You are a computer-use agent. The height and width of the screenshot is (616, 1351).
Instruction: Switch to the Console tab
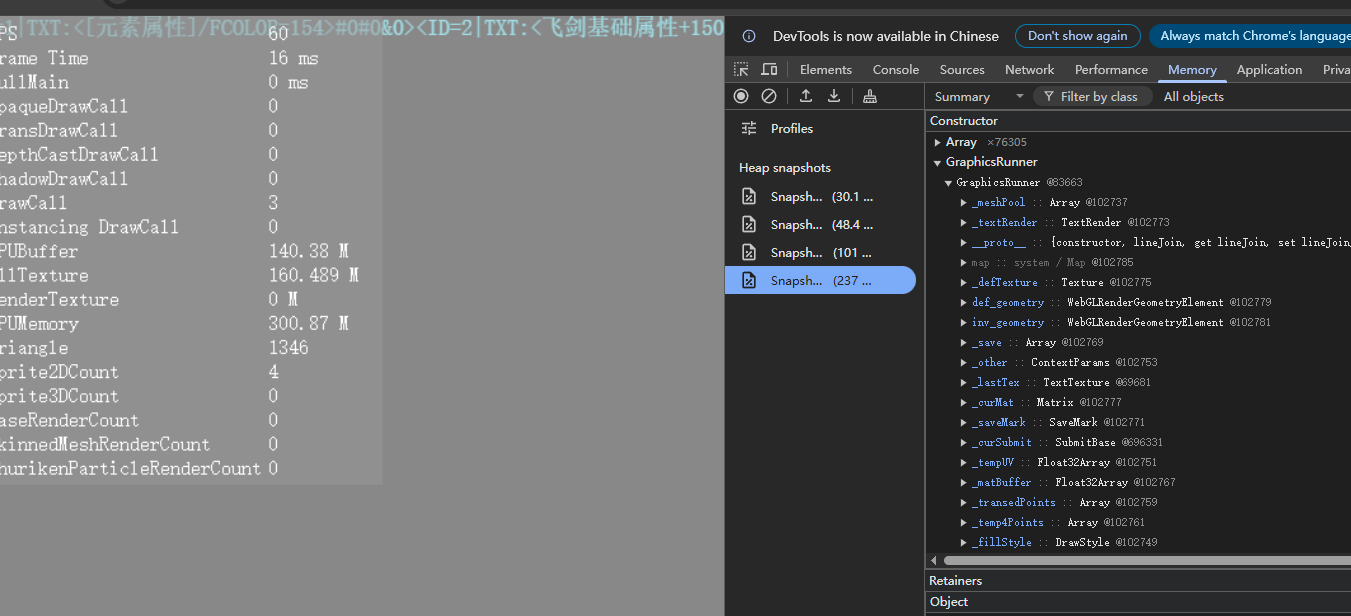895,69
